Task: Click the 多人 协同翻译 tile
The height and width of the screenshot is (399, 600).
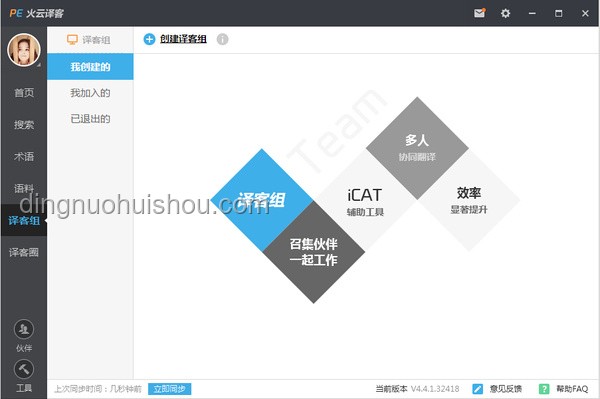Action: [x=417, y=148]
